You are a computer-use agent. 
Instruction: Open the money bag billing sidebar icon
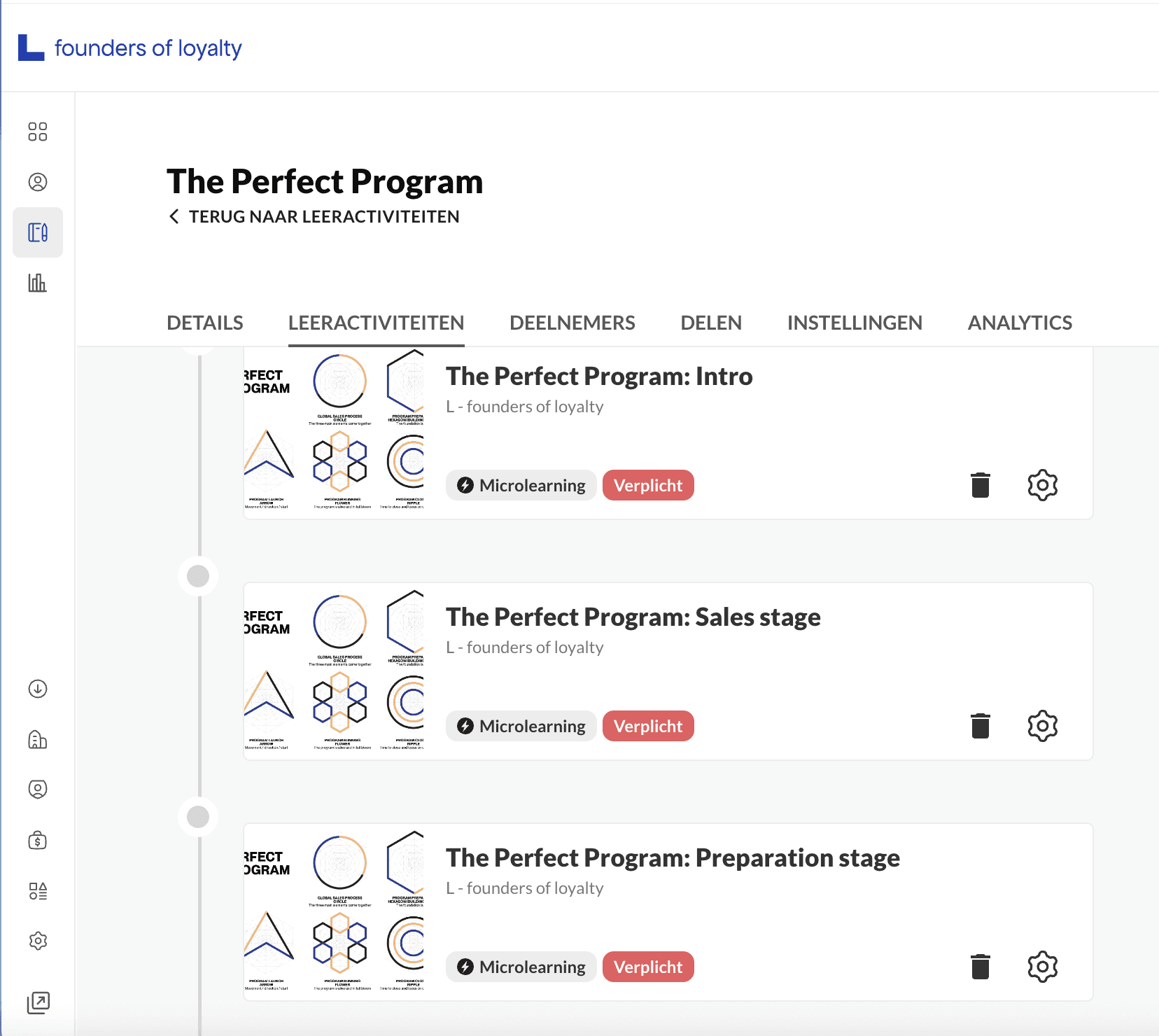38,840
